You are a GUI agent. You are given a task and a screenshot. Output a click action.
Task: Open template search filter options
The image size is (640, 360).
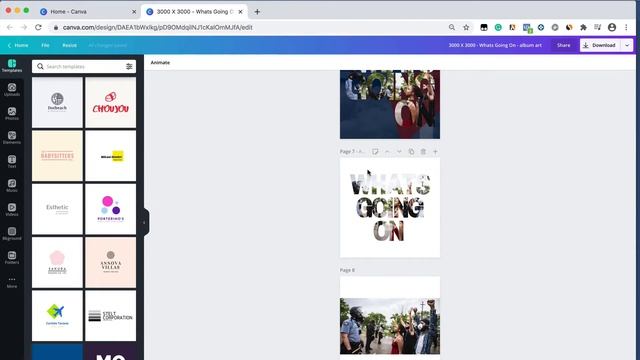tap(129, 67)
